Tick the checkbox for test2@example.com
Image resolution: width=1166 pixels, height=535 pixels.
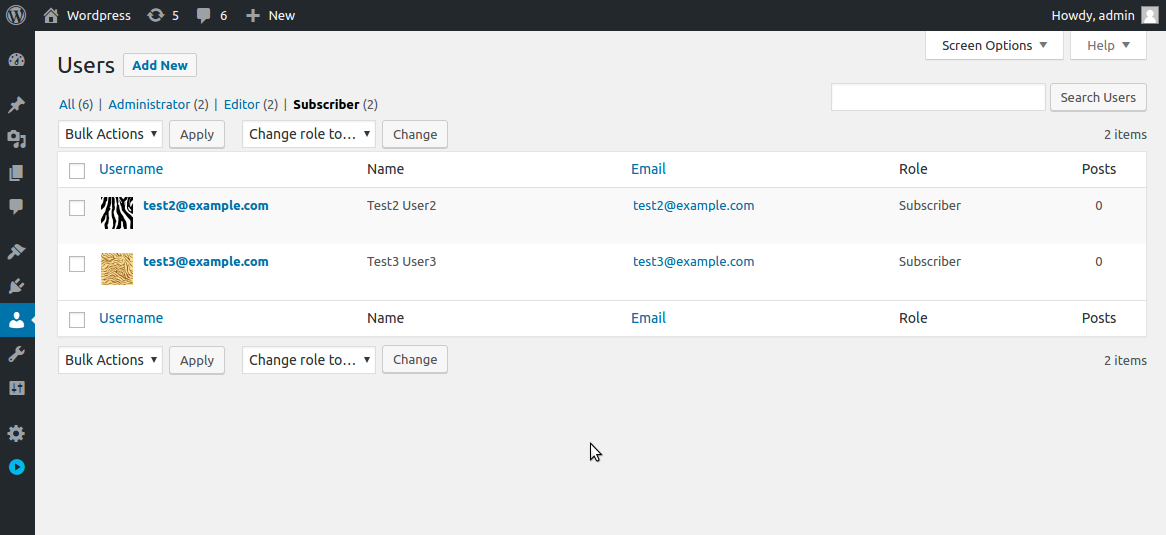point(77,208)
